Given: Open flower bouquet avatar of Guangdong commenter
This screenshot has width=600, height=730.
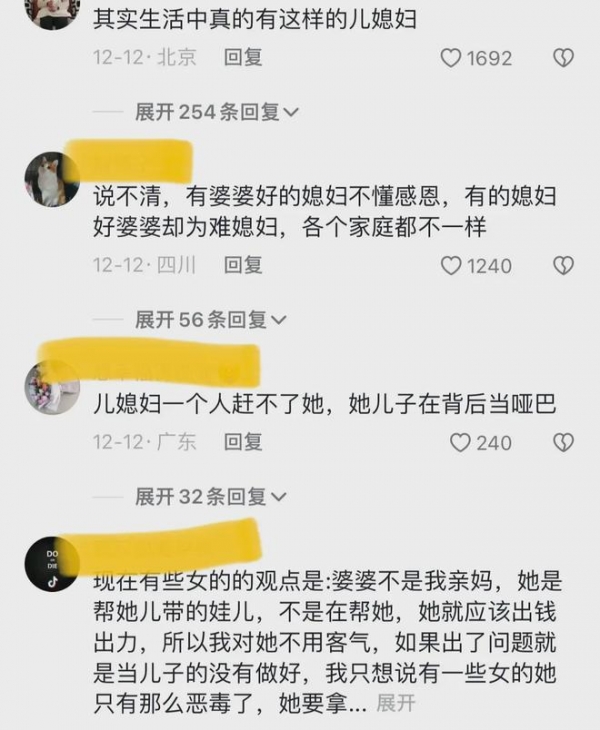Looking at the screenshot, I should [52, 387].
